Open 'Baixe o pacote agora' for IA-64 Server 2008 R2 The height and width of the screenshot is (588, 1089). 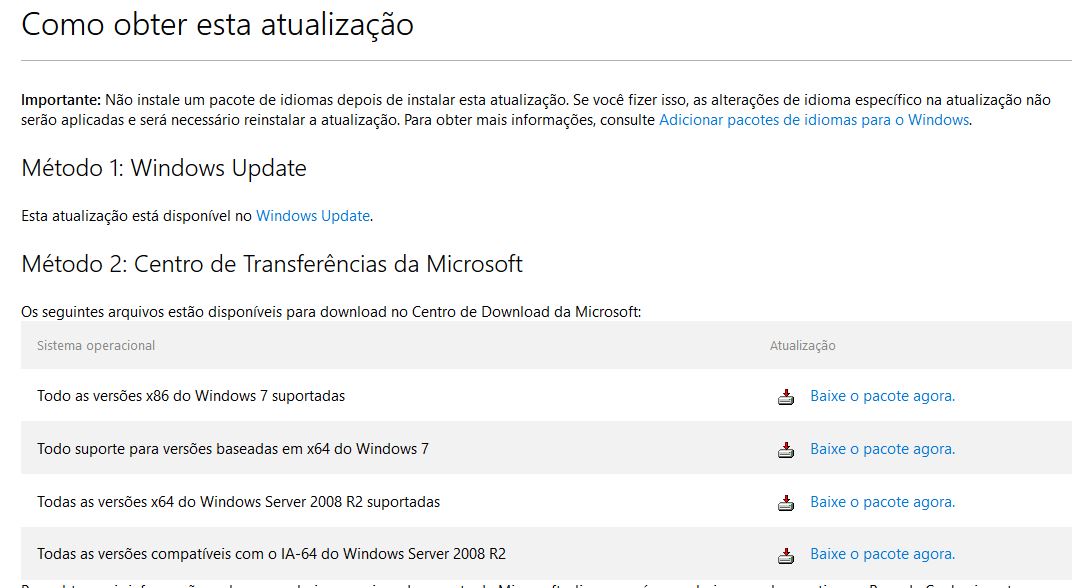point(882,554)
